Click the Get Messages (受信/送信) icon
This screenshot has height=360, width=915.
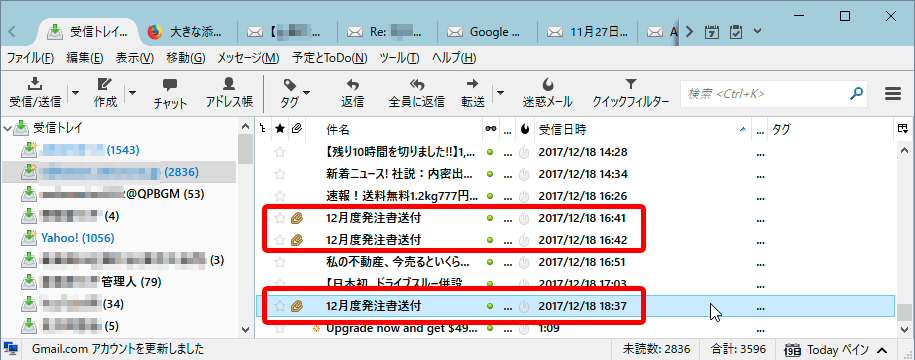pyautogui.click(x=35, y=83)
